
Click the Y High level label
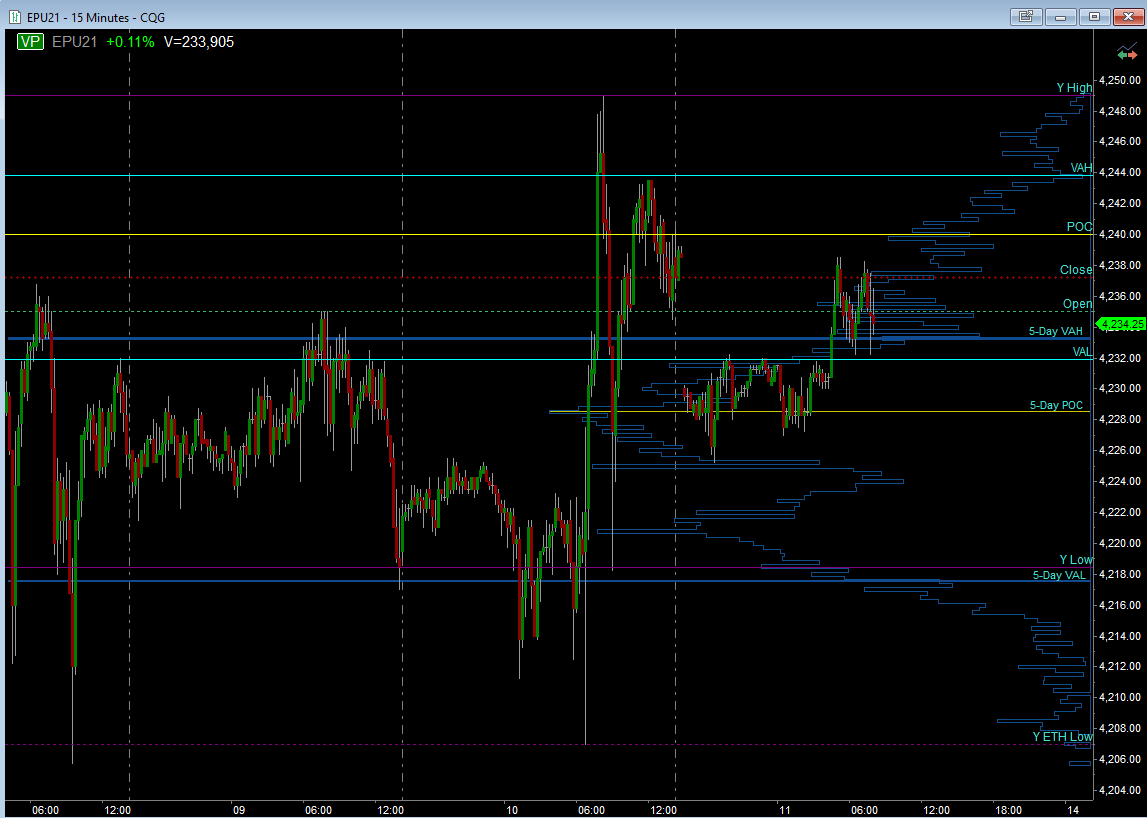point(1074,88)
